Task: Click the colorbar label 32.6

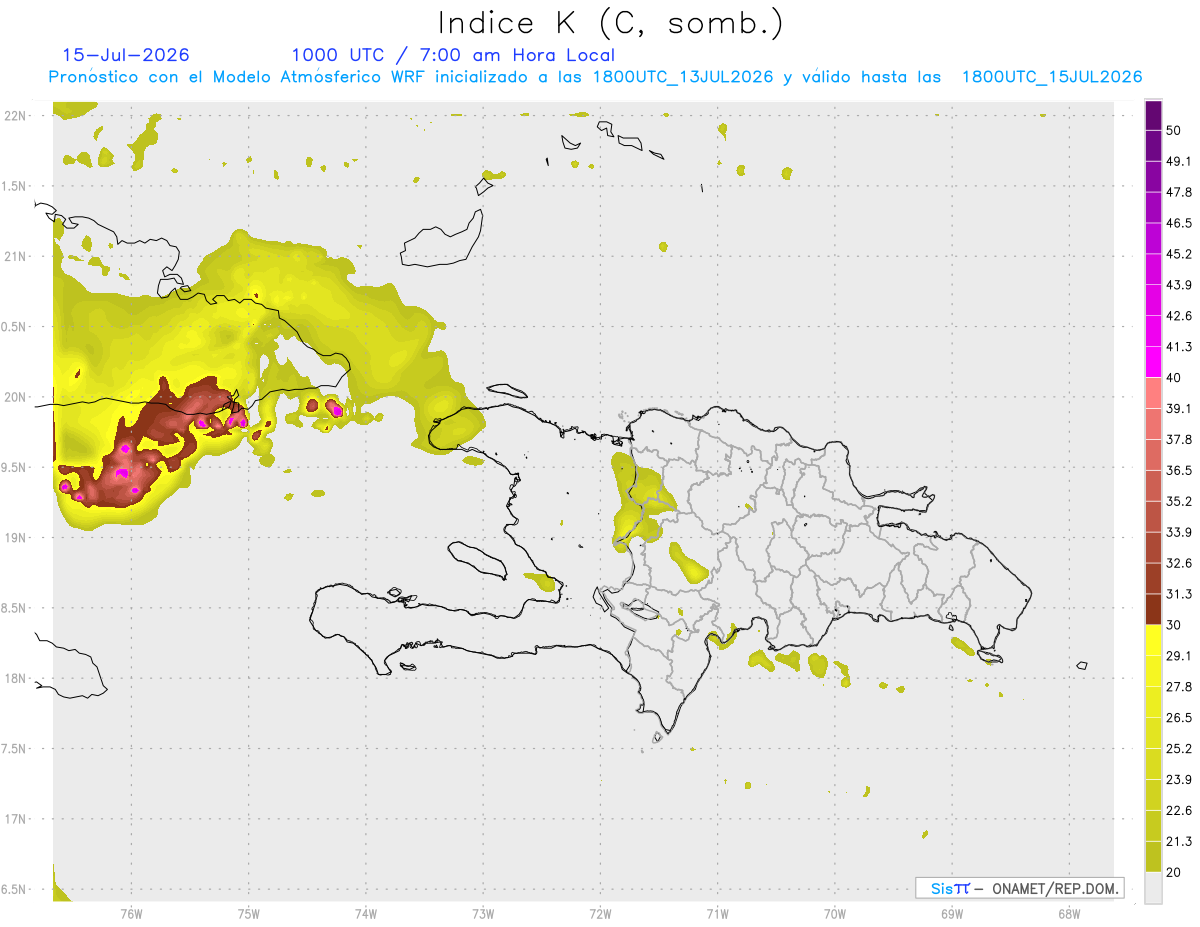Action: pos(1179,563)
